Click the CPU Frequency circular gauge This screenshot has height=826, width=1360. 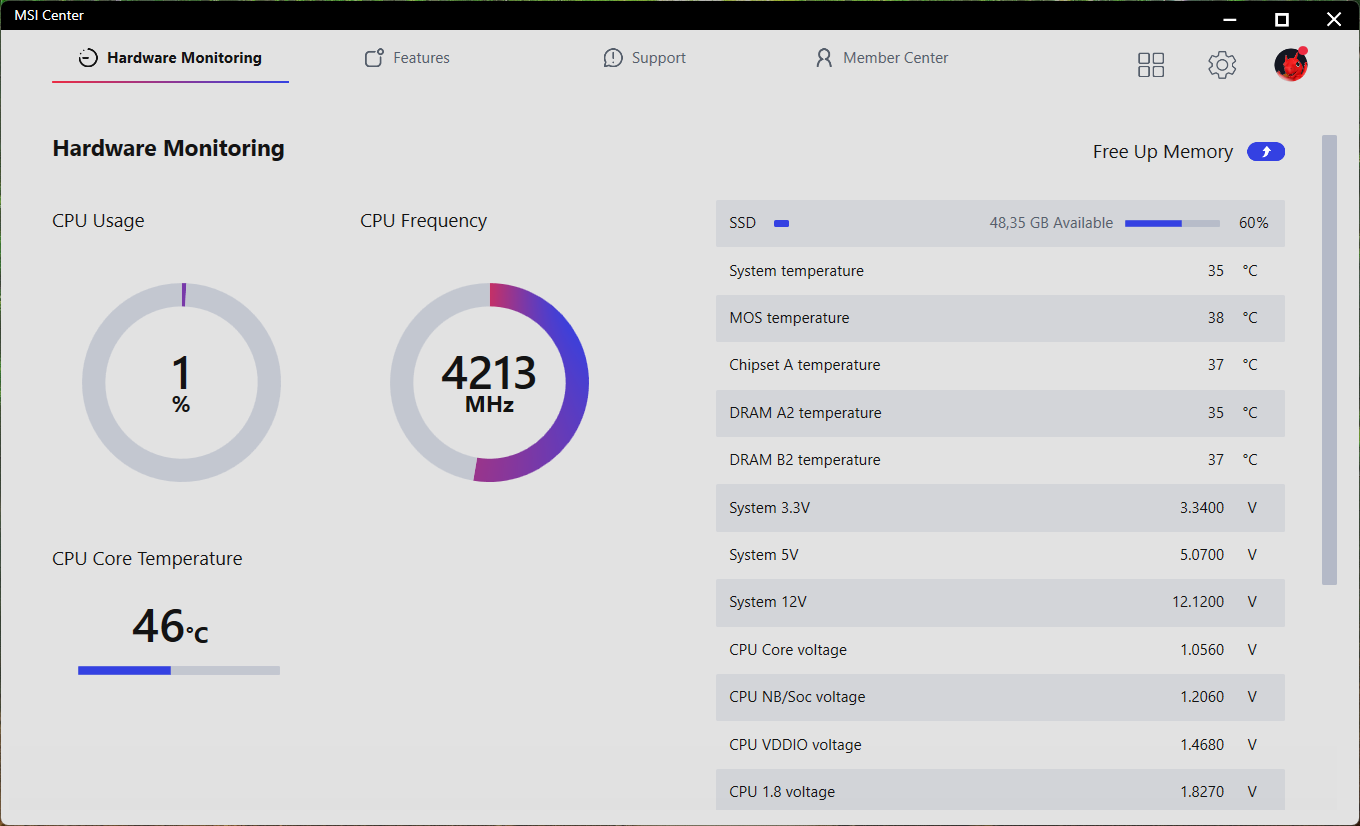tap(489, 382)
